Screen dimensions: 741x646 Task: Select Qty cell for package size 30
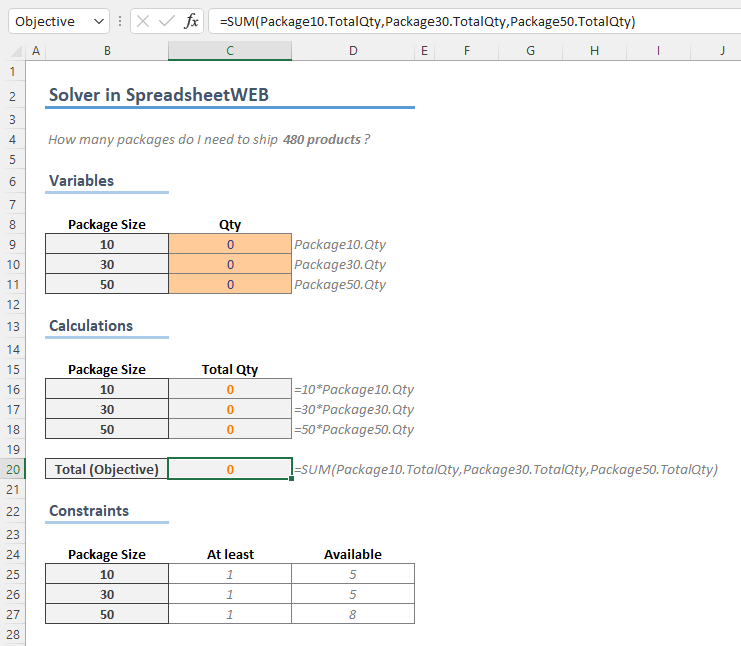point(230,264)
